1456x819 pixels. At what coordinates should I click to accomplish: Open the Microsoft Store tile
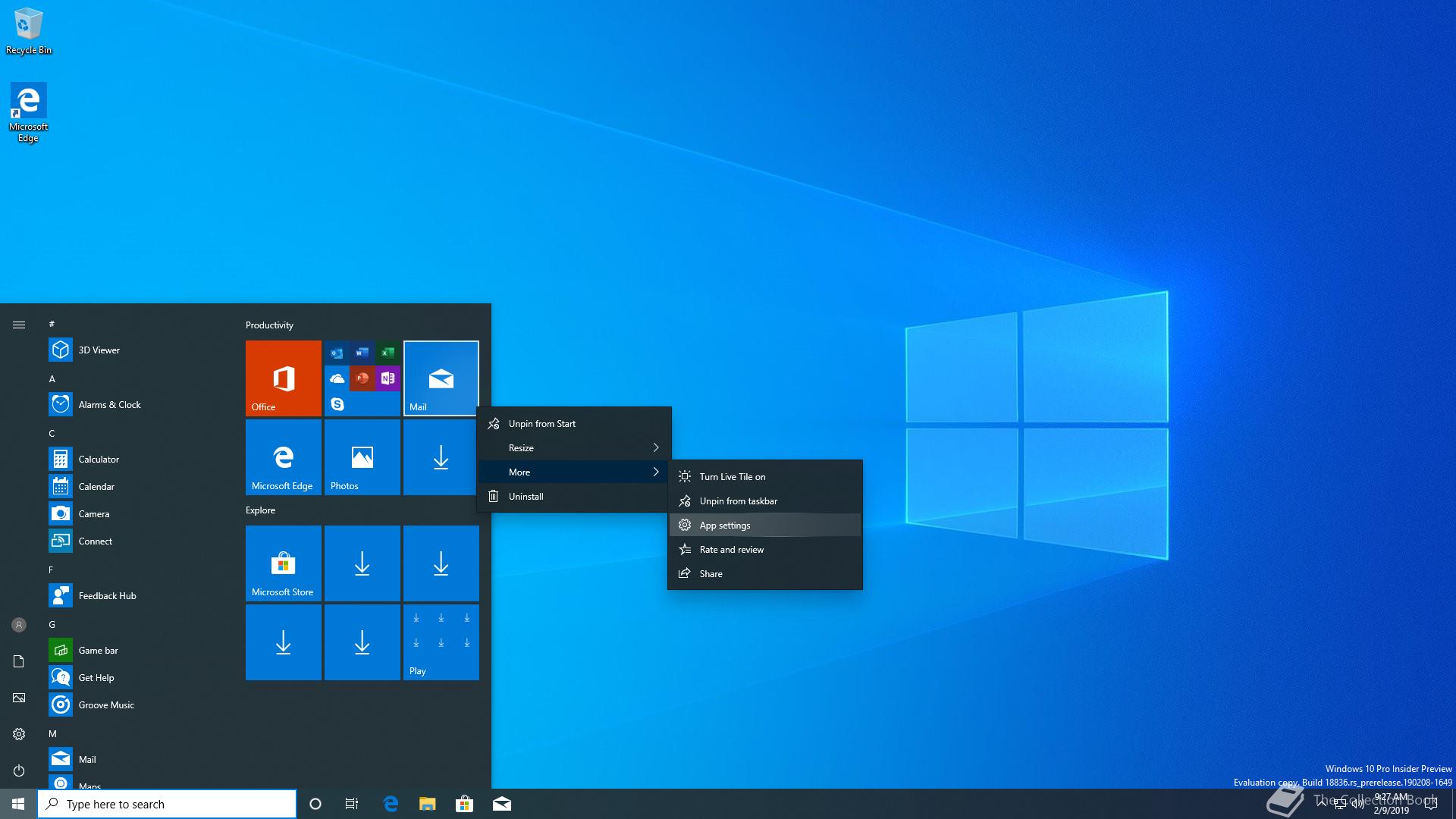pyautogui.click(x=283, y=563)
